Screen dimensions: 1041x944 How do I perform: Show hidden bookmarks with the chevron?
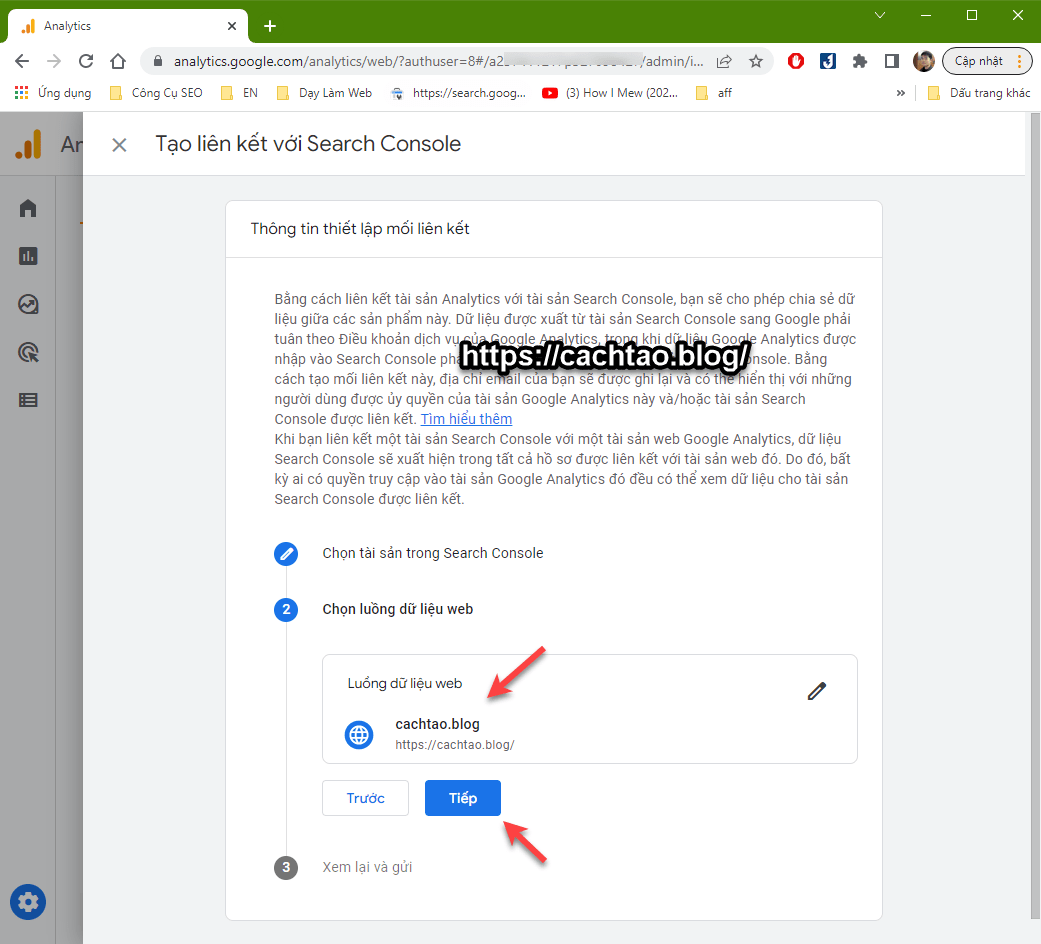click(901, 93)
